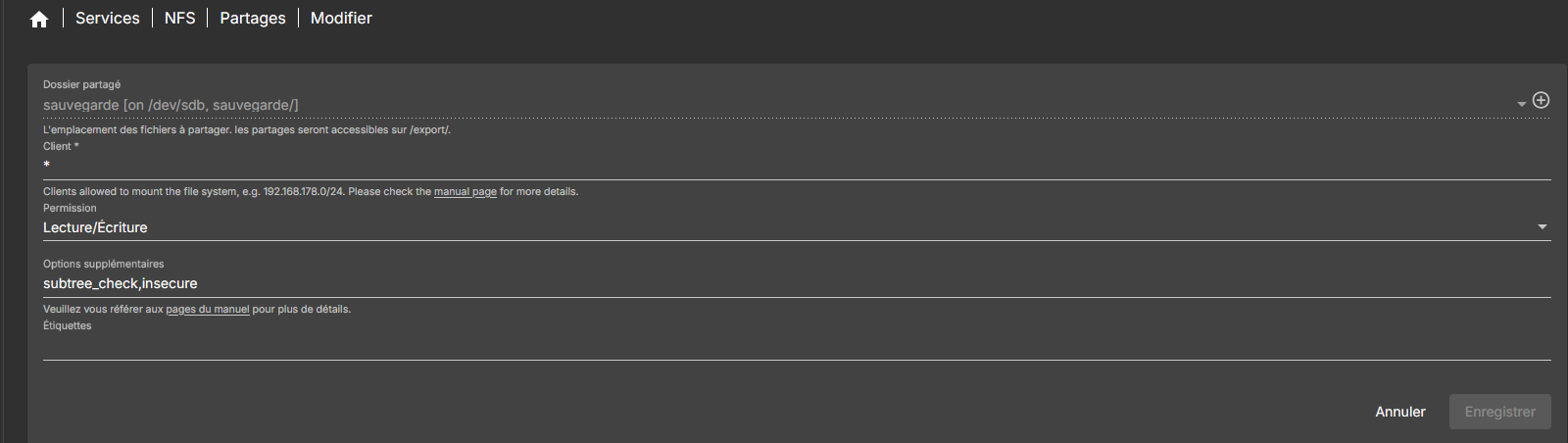Navigate to the NFS breadcrumb

point(180,19)
